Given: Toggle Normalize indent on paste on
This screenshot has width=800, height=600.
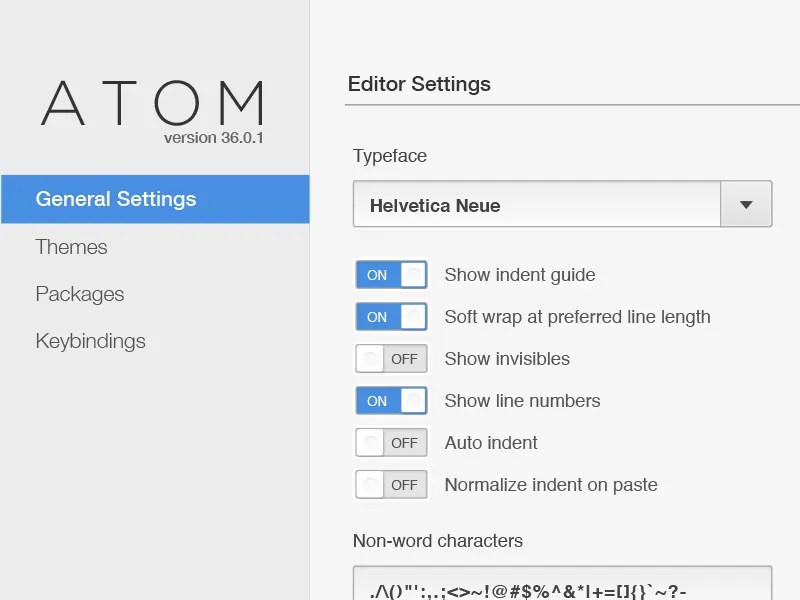Looking at the screenshot, I should 391,484.
